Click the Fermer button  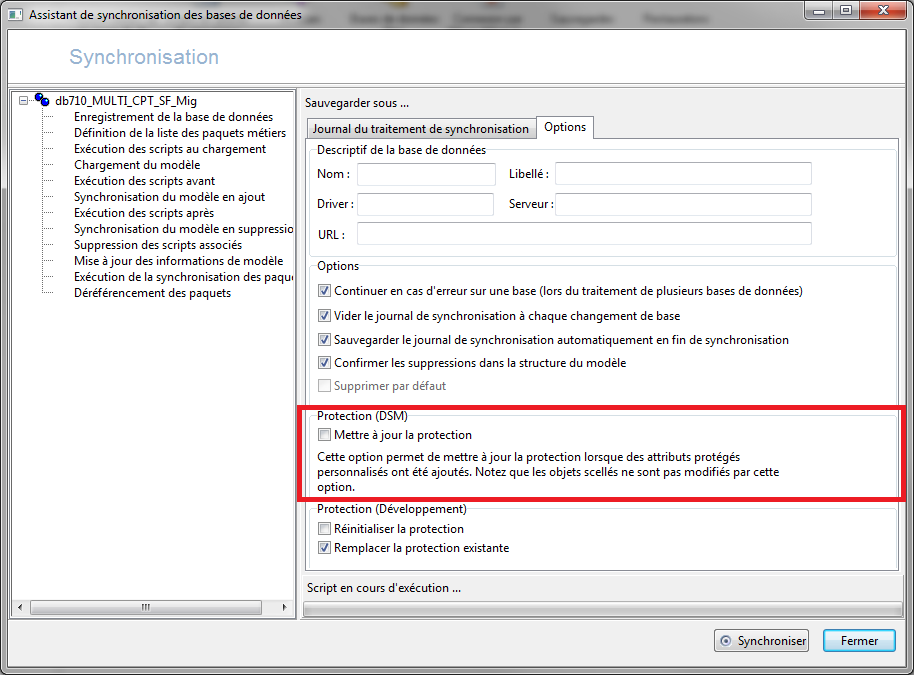click(x=859, y=641)
